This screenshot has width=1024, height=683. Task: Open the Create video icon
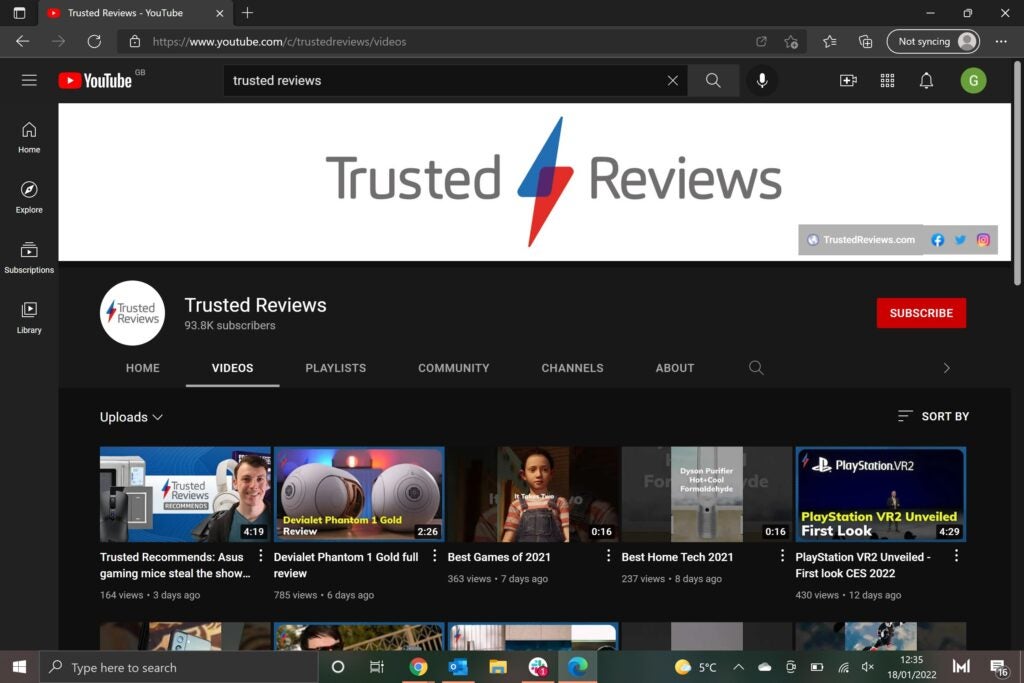848,80
